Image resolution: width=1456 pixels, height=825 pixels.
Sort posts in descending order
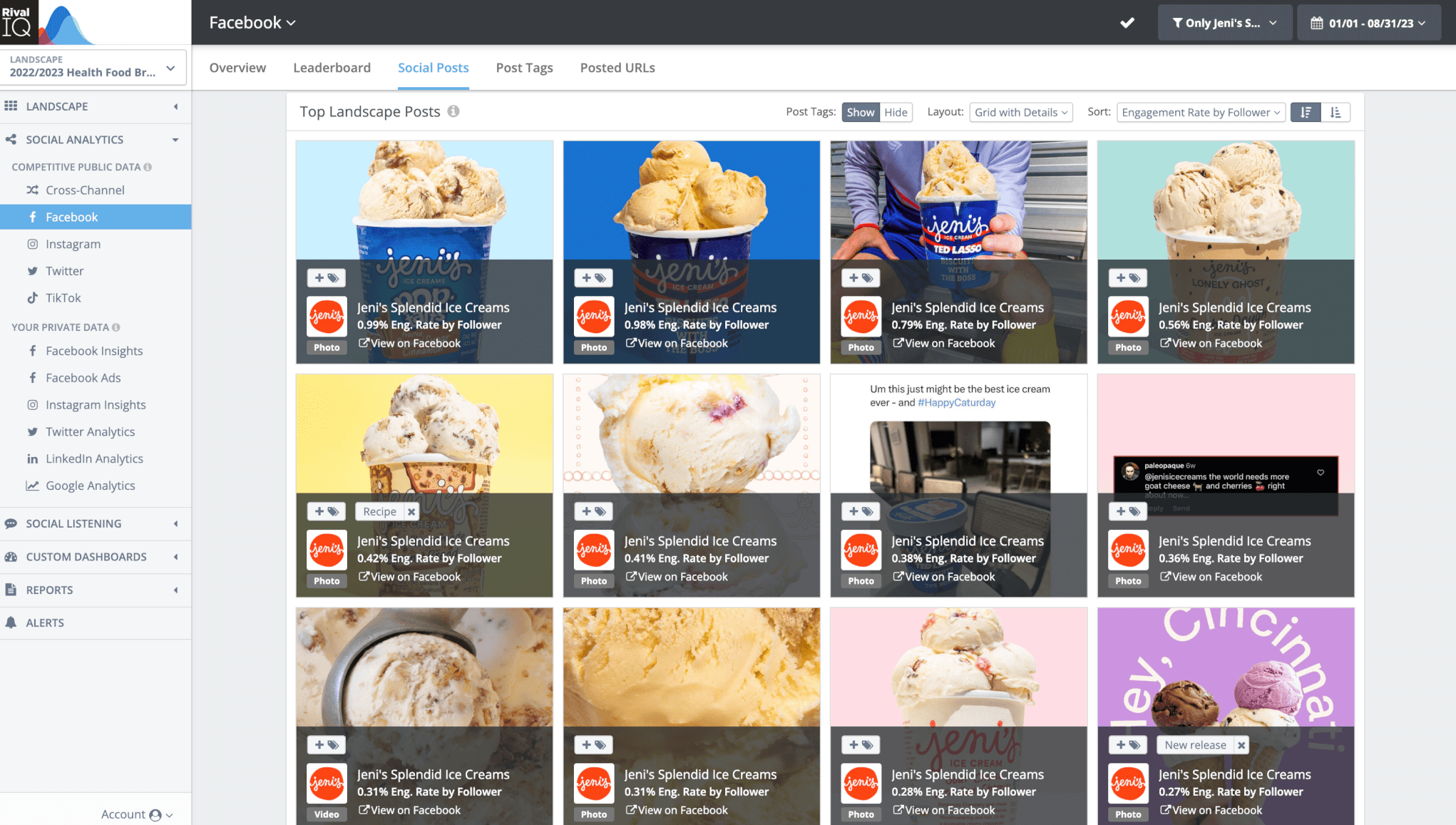[1306, 112]
